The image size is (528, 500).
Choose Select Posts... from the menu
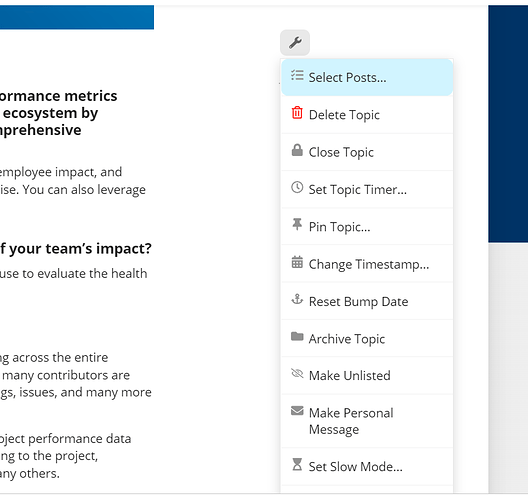pos(367,77)
